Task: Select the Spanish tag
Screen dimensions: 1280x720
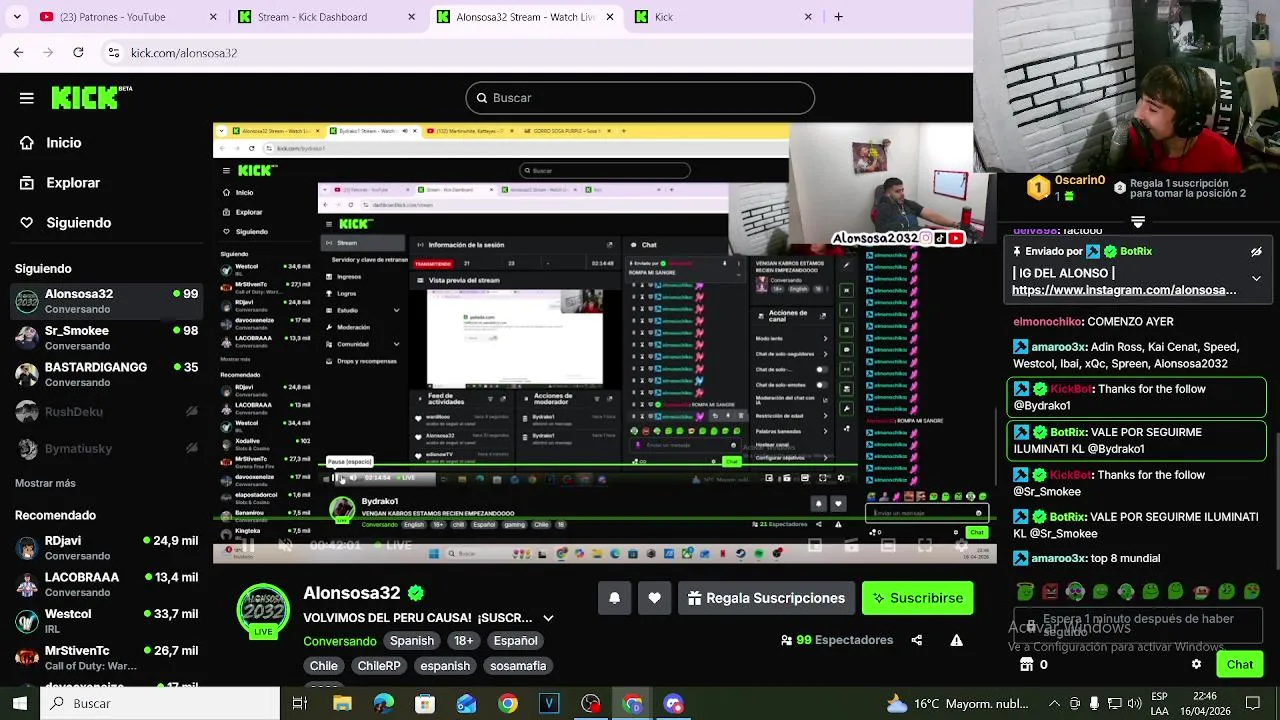Action: 412,641
